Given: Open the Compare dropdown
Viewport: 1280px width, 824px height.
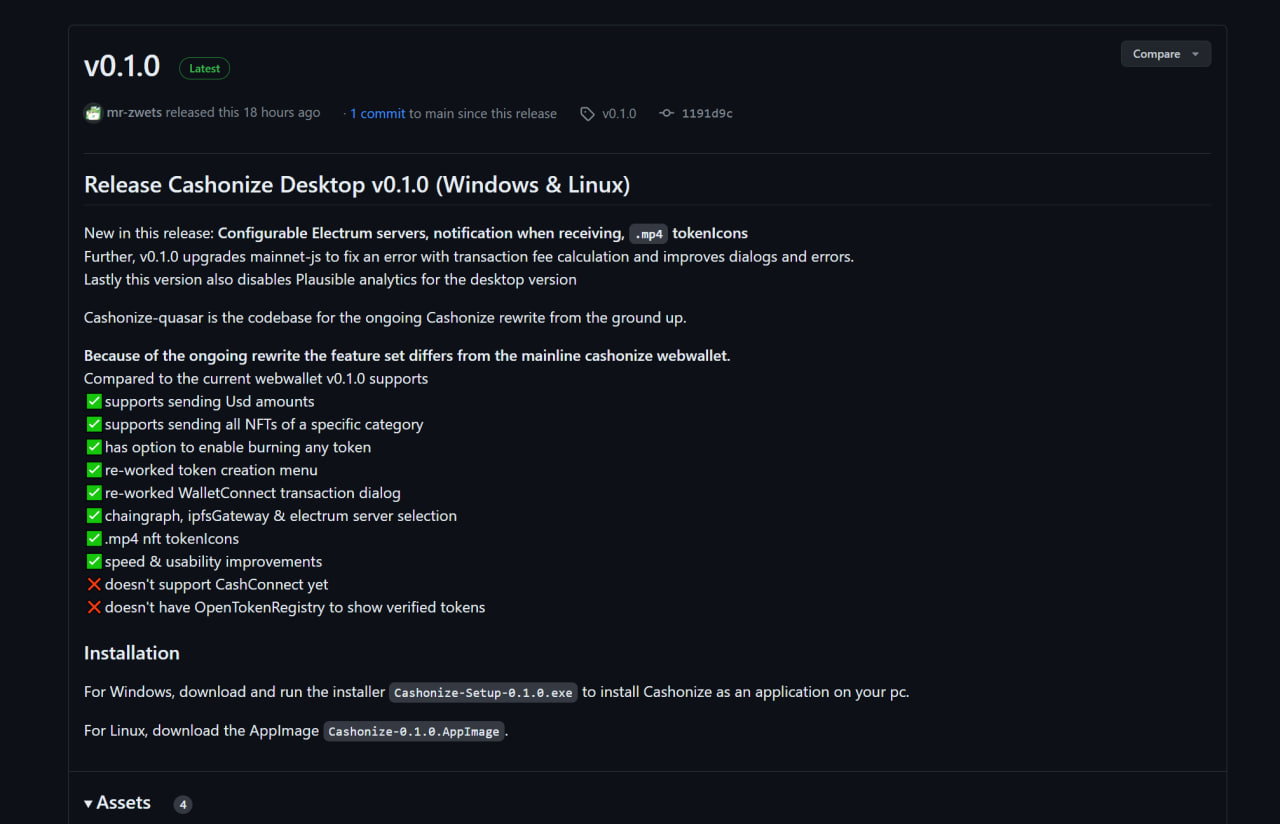Looking at the screenshot, I should tap(1166, 54).
